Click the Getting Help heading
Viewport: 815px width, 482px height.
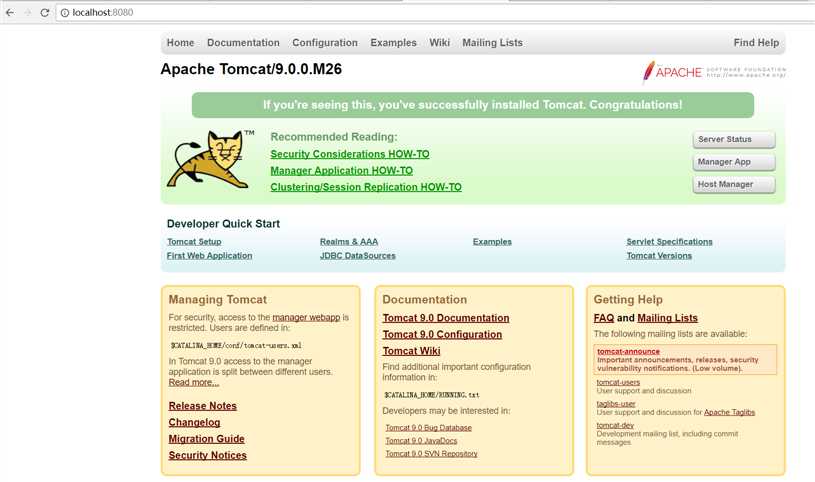pos(628,299)
